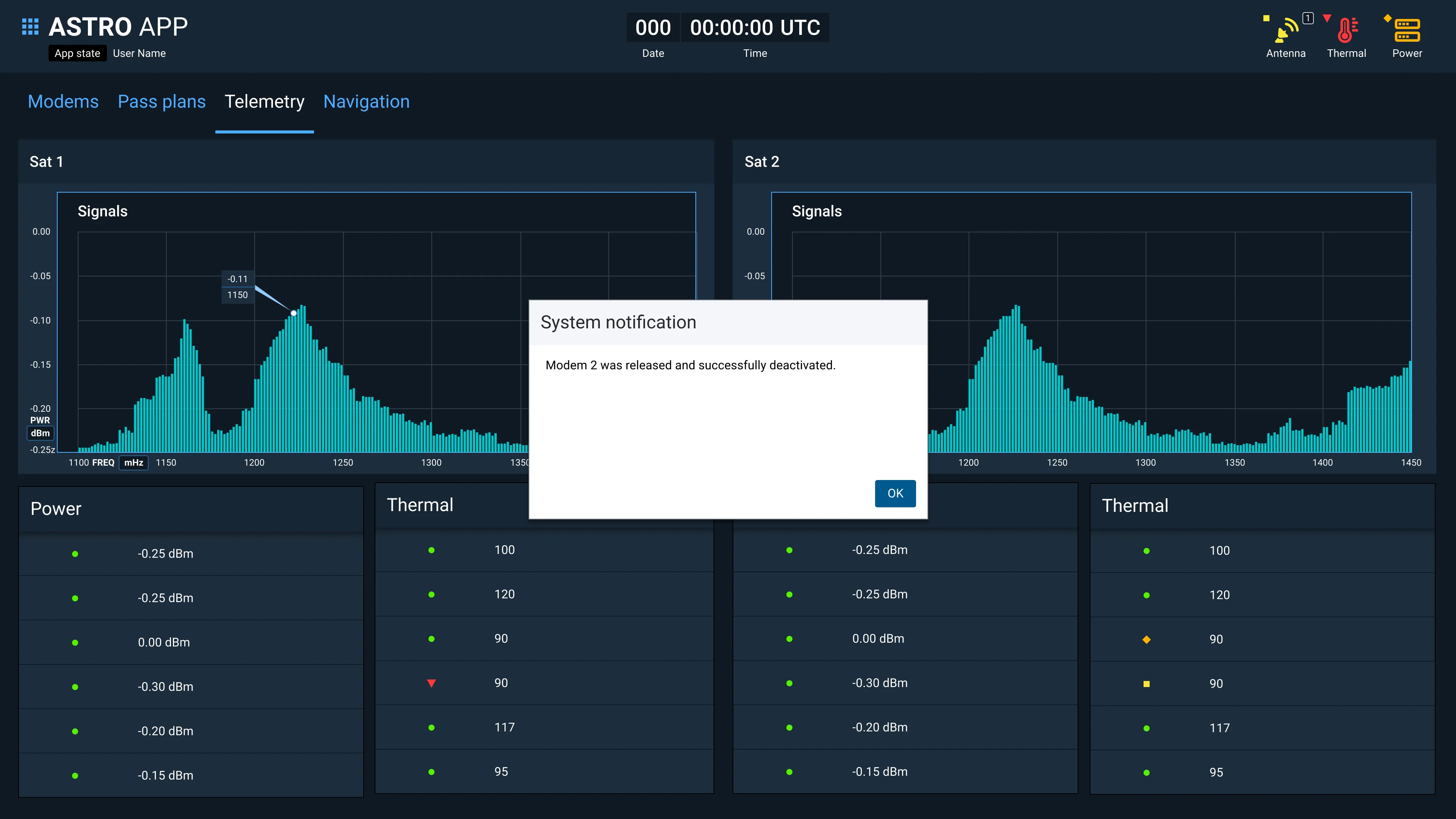Viewport: 1456px width, 819px height.
Task: Toggle the dBm power unit label
Action: pos(40,433)
